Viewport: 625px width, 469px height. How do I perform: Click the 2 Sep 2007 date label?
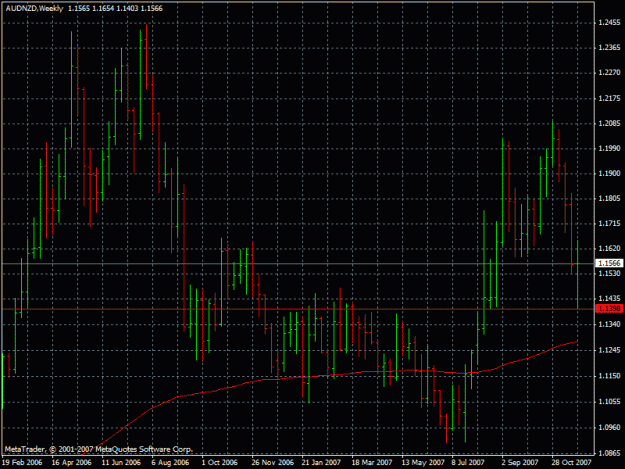click(520, 463)
